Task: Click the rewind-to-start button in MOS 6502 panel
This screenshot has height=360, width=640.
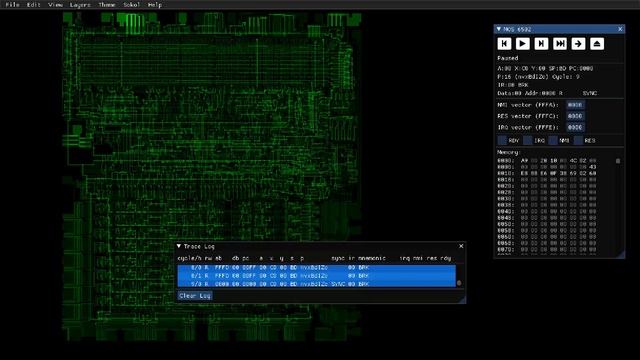Action: pyautogui.click(x=504, y=44)
